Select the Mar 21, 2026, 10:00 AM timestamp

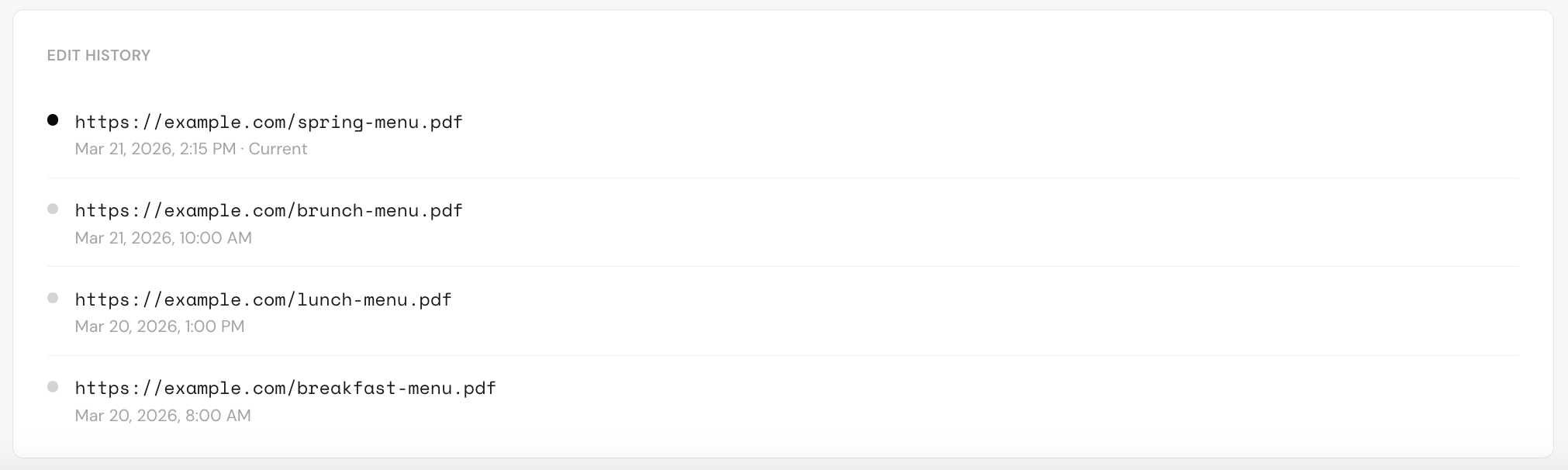[x=164, y=238]
